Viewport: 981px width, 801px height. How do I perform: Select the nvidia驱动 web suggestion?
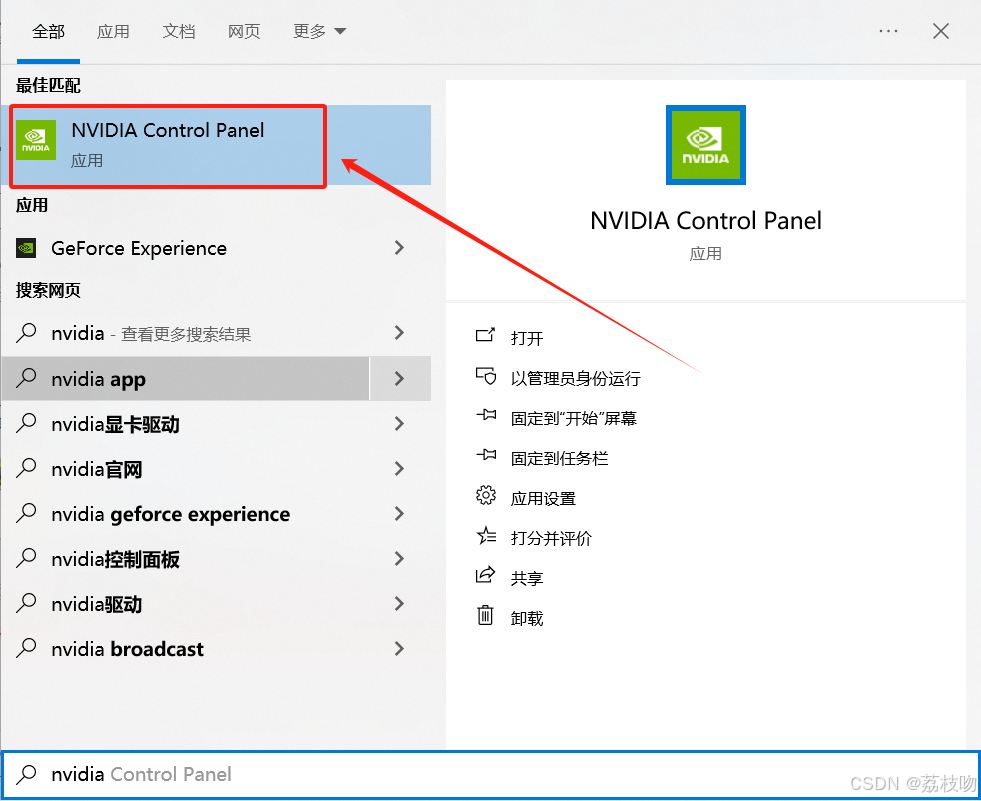(x=96, y=604)
